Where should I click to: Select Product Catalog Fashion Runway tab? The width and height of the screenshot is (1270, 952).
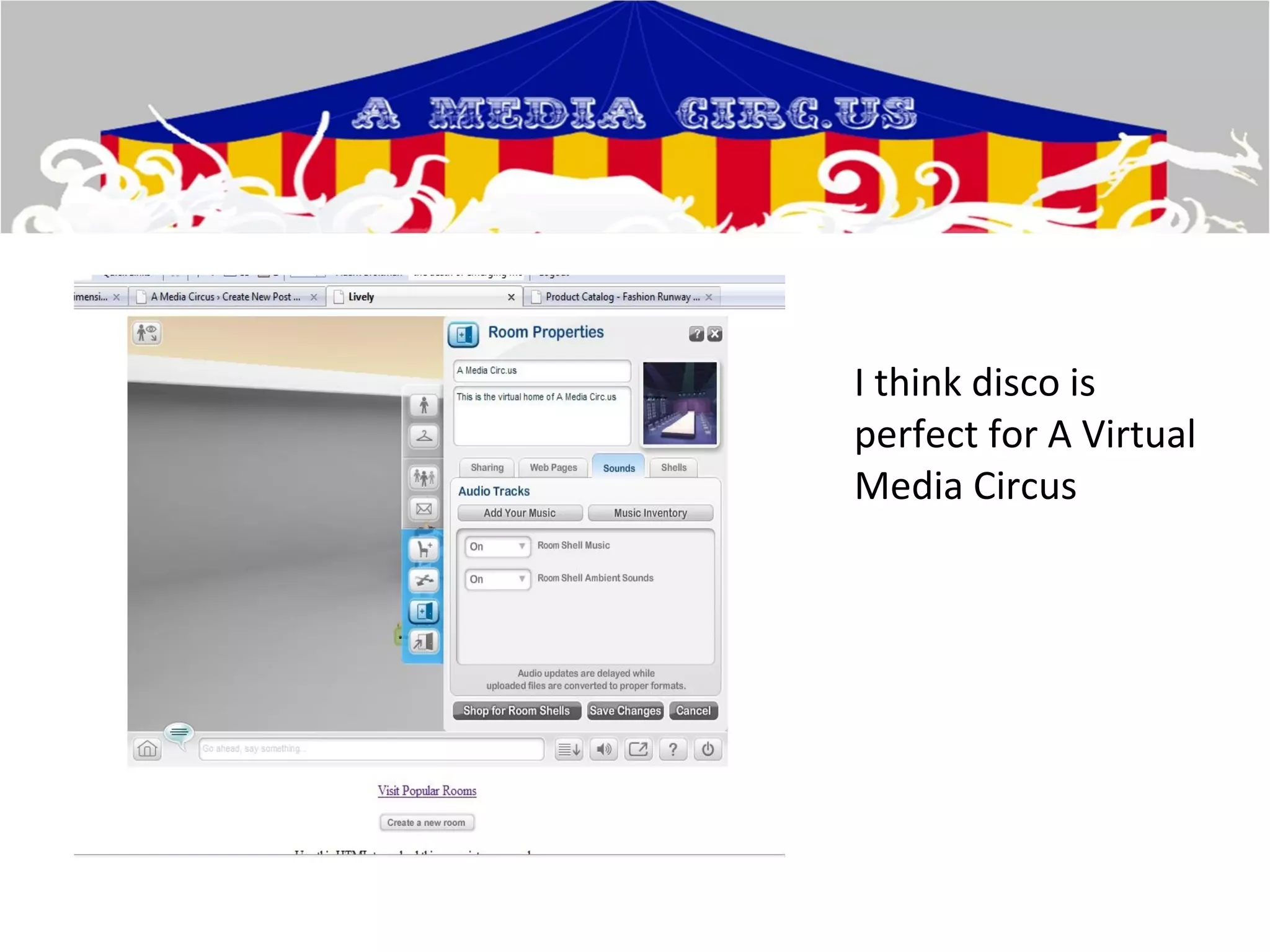point(622,297)
